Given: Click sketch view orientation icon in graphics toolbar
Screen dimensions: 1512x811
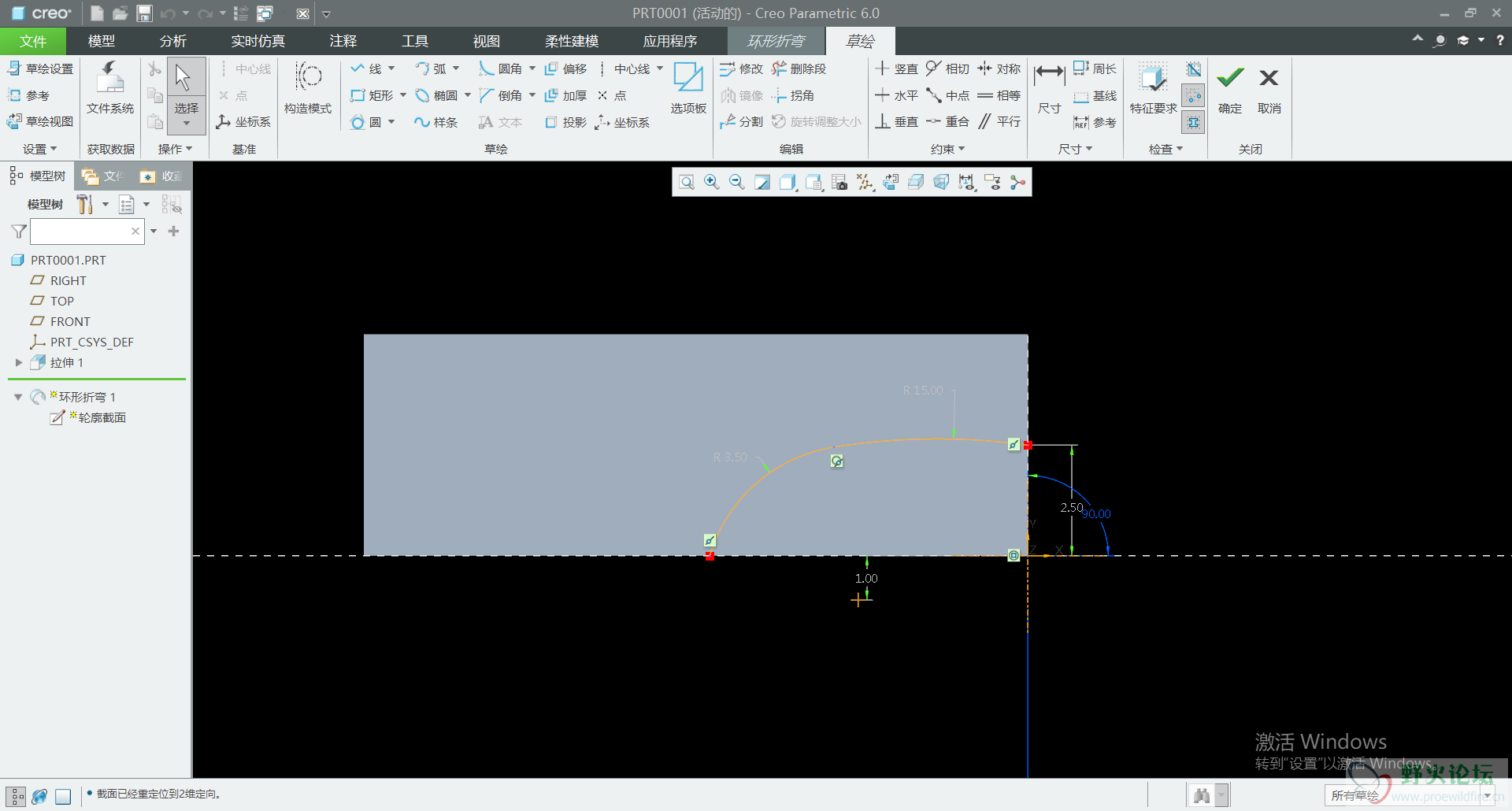Looking at the screenshot, I should coord(890,183).
